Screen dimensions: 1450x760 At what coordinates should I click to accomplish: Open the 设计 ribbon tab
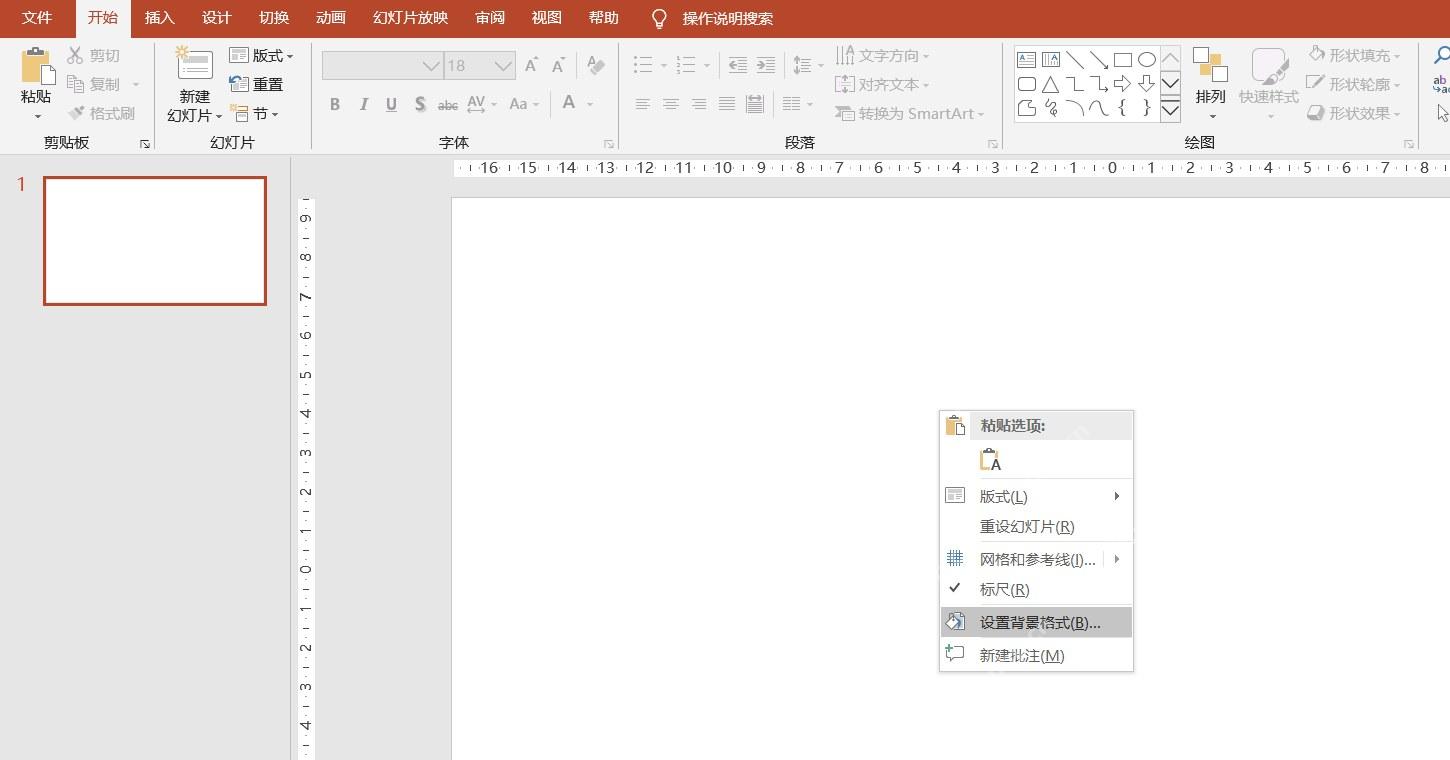pos(216,18)
